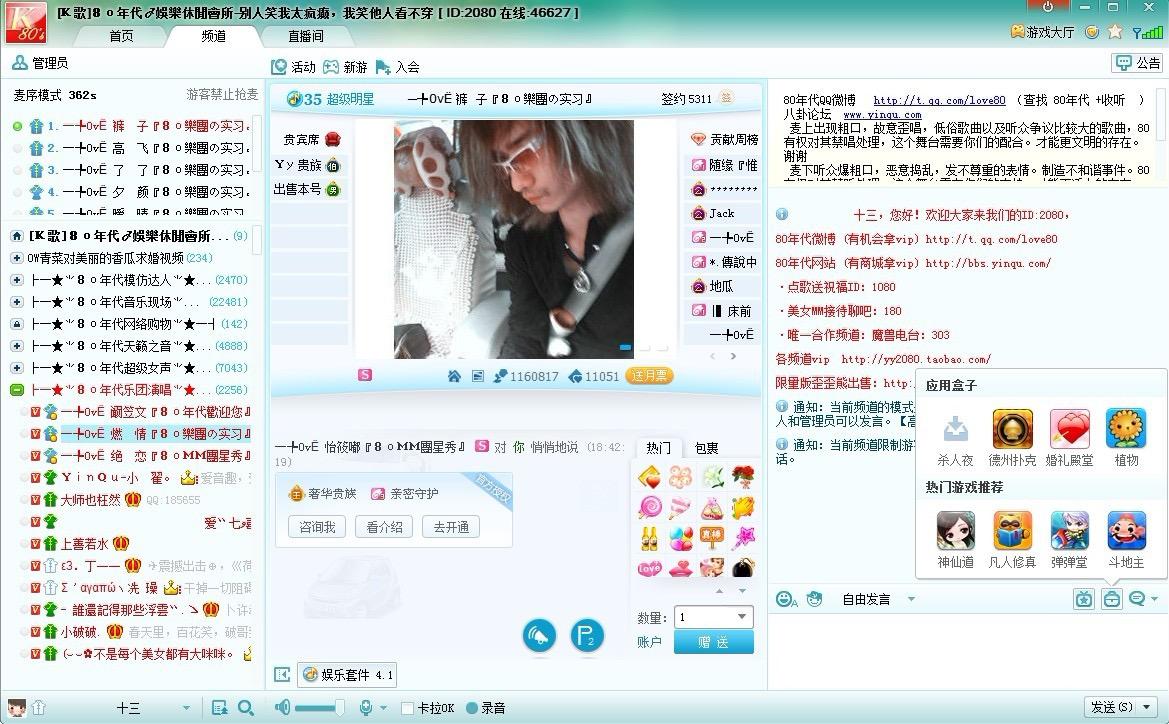The height and width of the screenshot is (724, 1169).
Task: Click the round P2 icon
Action: coord(587,636)
